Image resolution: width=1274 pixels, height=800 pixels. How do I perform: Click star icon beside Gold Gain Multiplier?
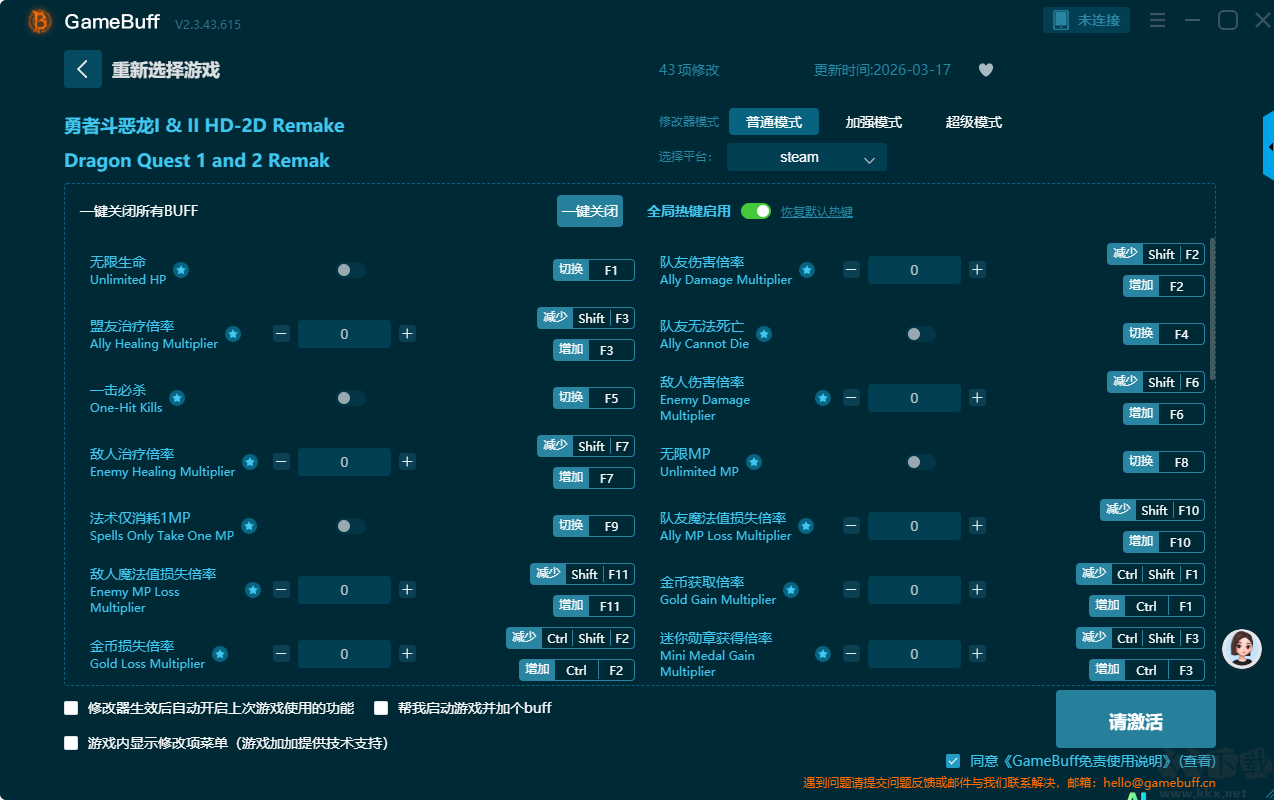[x=791, y=590]
